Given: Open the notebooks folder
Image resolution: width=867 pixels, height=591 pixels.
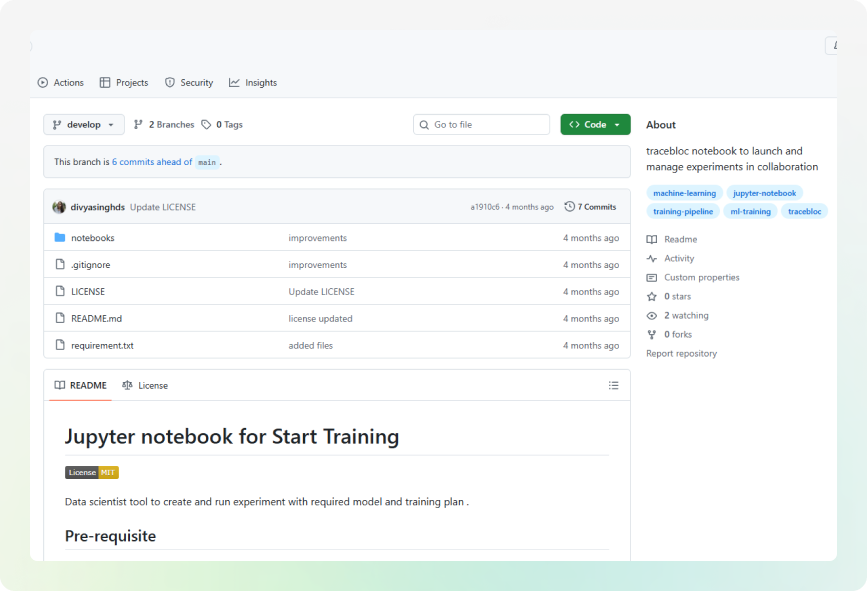Looking at the screenshot, I should coord(92,238).
